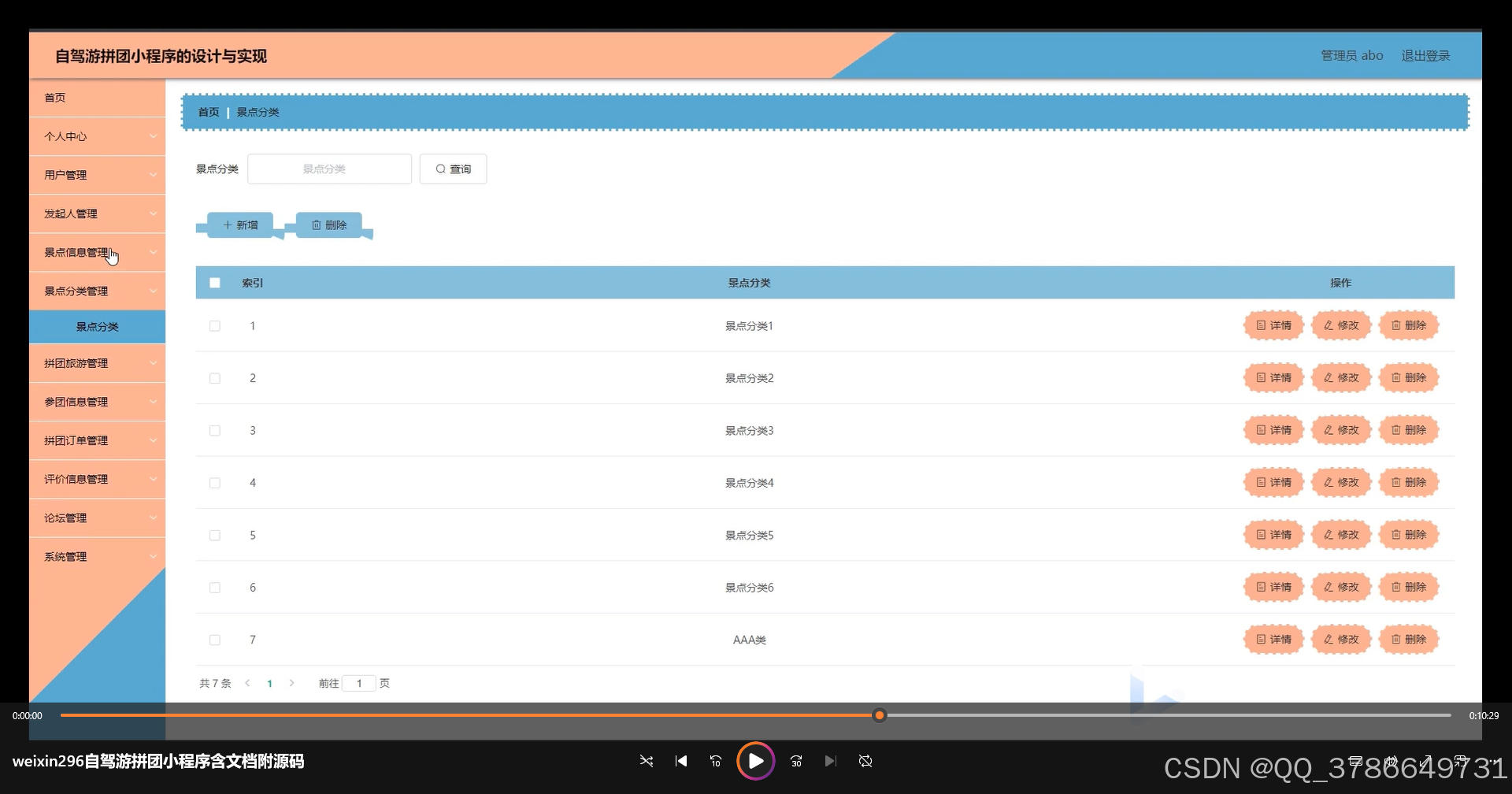Expand 用户管理 sidebar menu
This screenshot has width=1512, height=794.
point(98,175)
